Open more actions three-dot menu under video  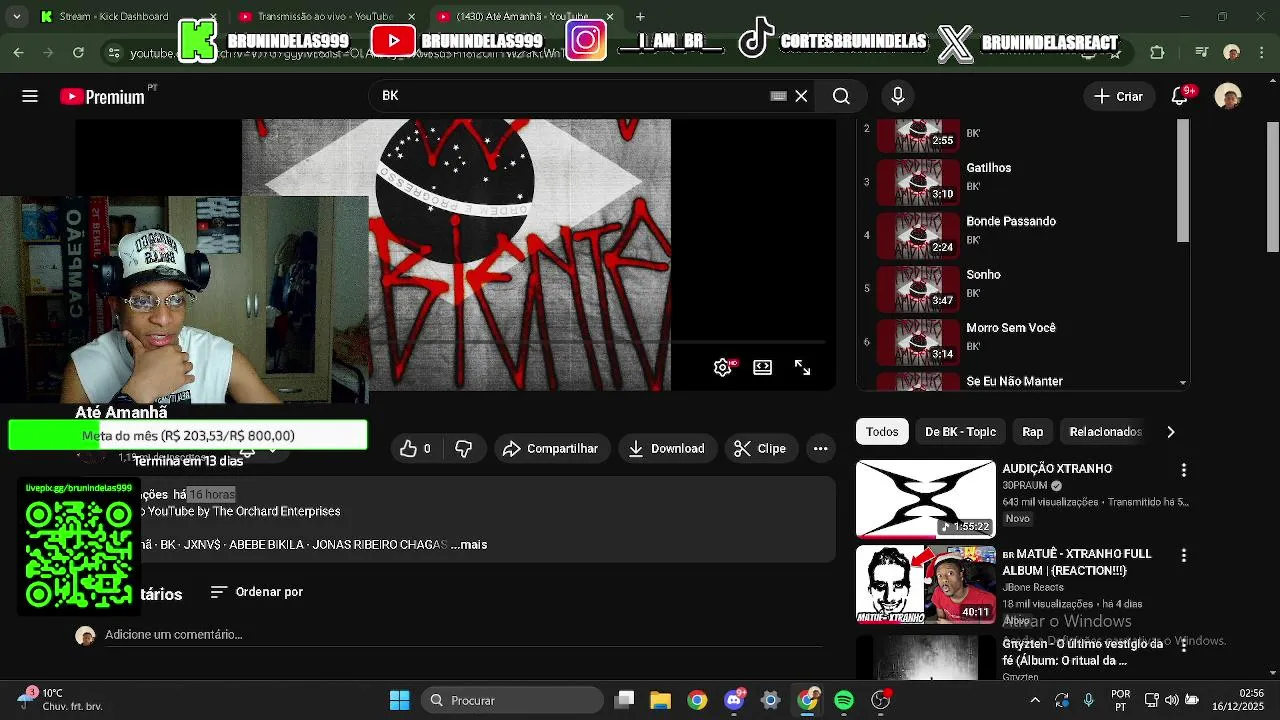point(820,449)
